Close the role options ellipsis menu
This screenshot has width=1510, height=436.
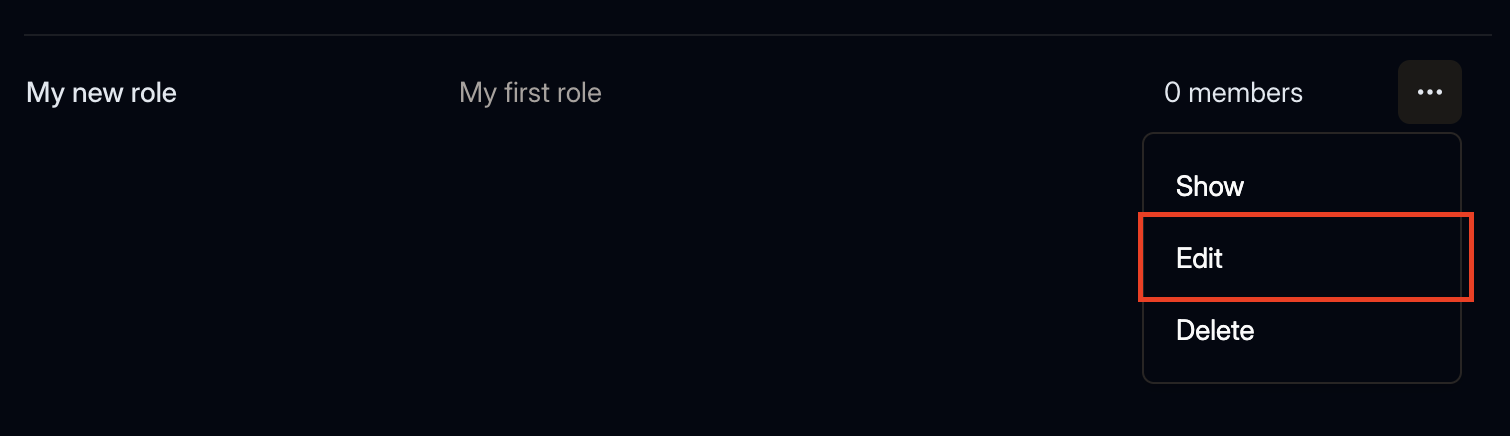1429,92
